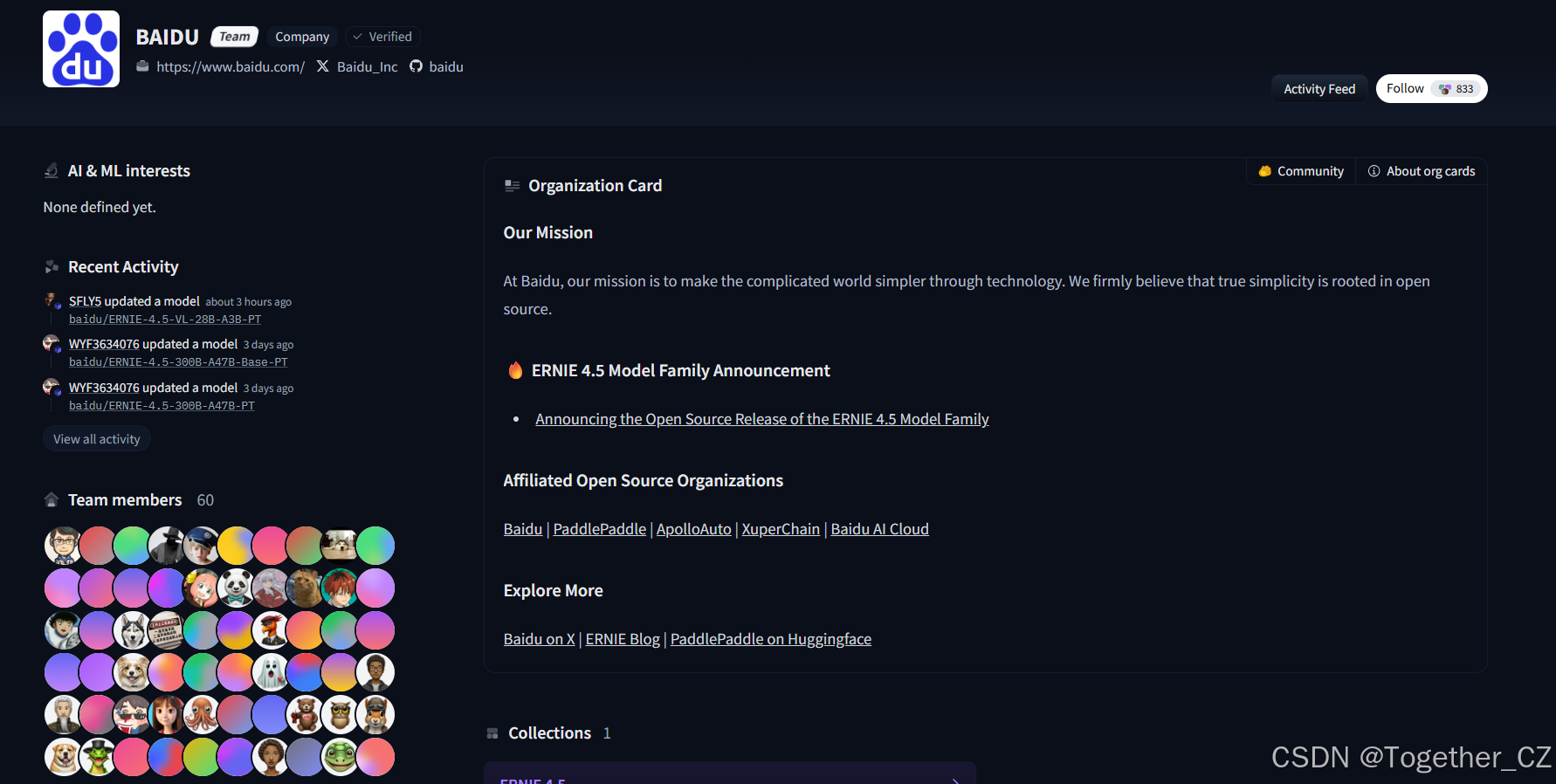Open the illustrated husky face avatar
Screen dimensions: 1556x784
tap(132, 630)
